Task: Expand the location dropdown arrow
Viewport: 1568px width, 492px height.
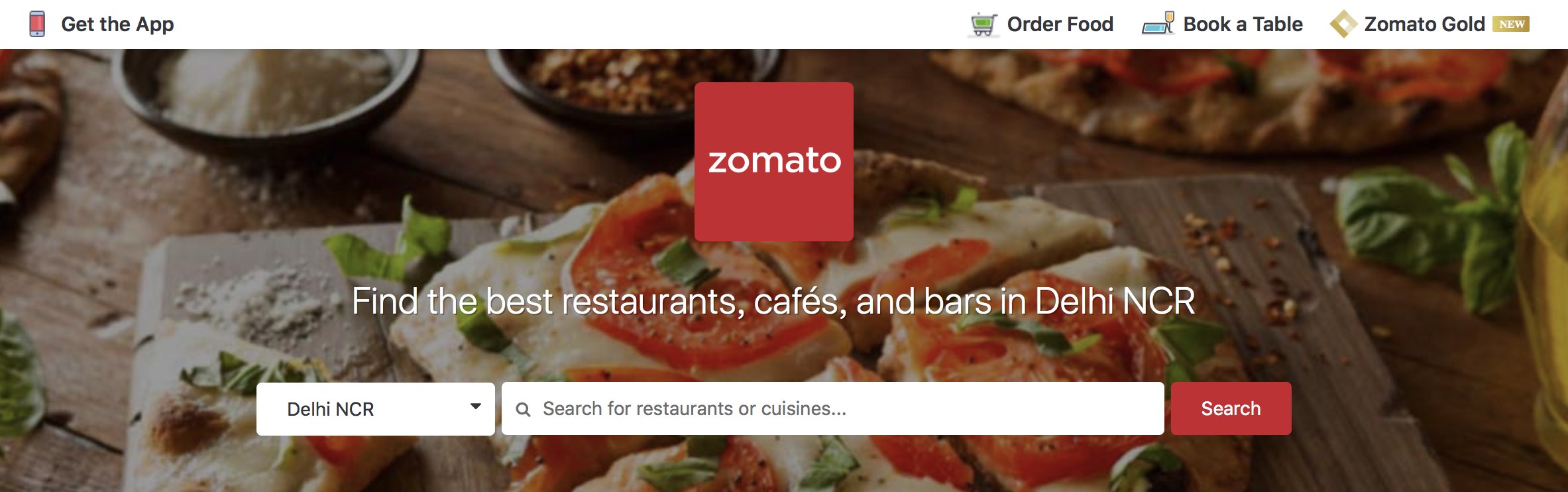Action: coord(475,406)
